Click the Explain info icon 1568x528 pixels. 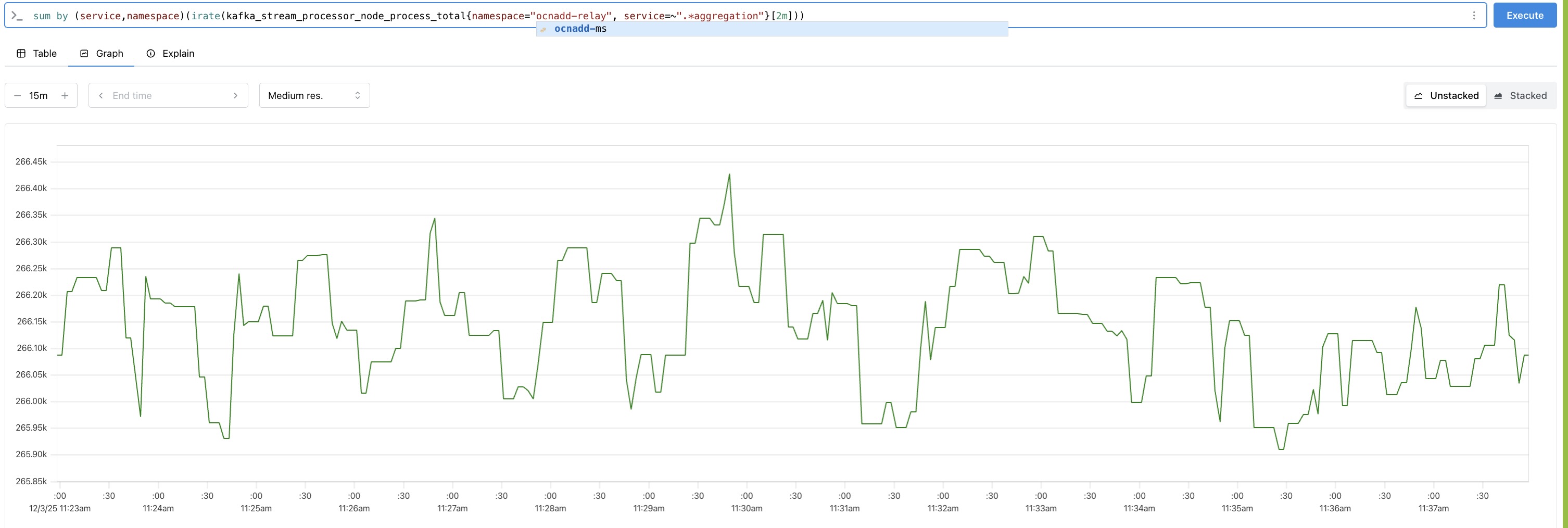tap(151, 53)
